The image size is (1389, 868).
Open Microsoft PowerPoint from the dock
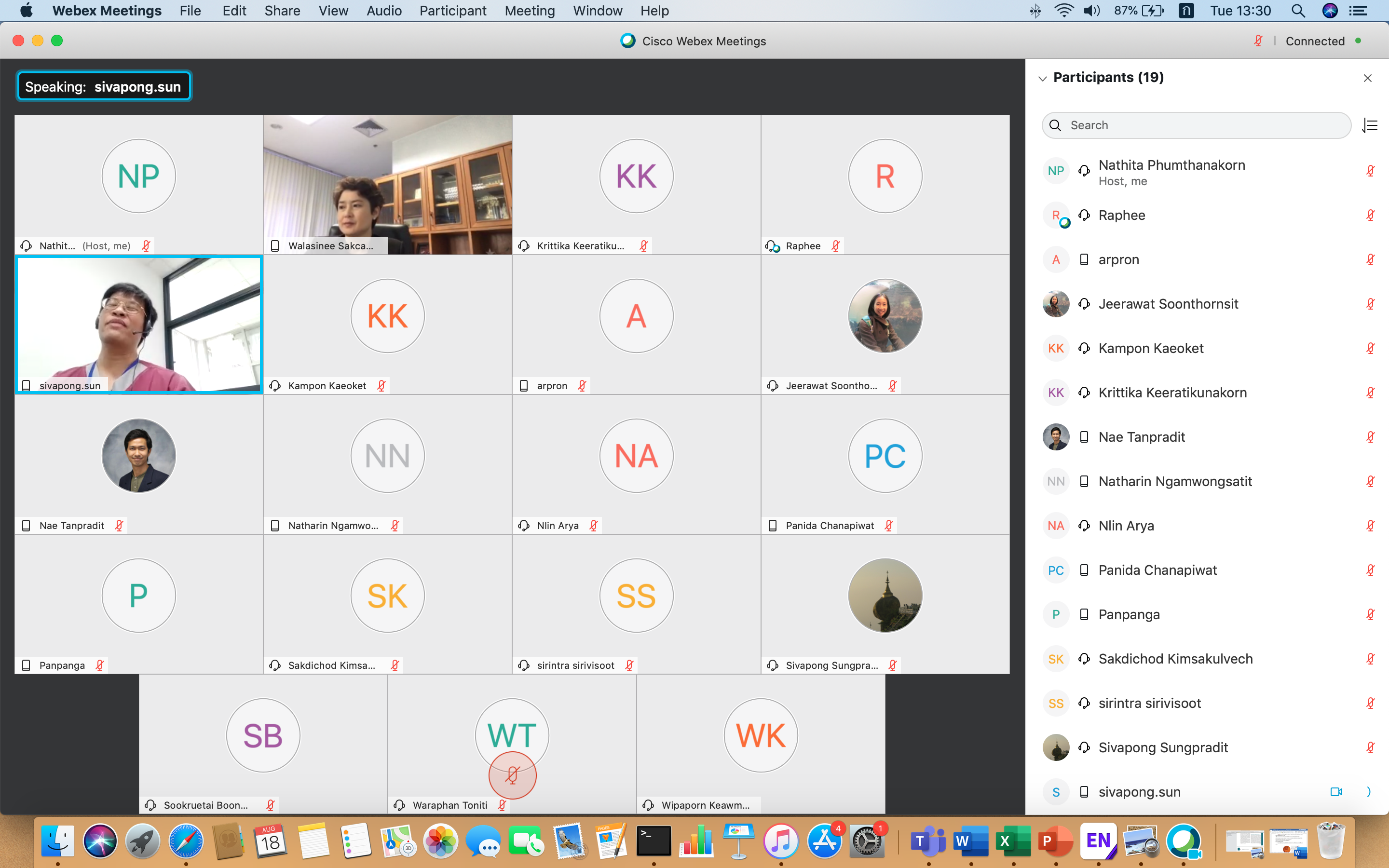point(1056,841)
